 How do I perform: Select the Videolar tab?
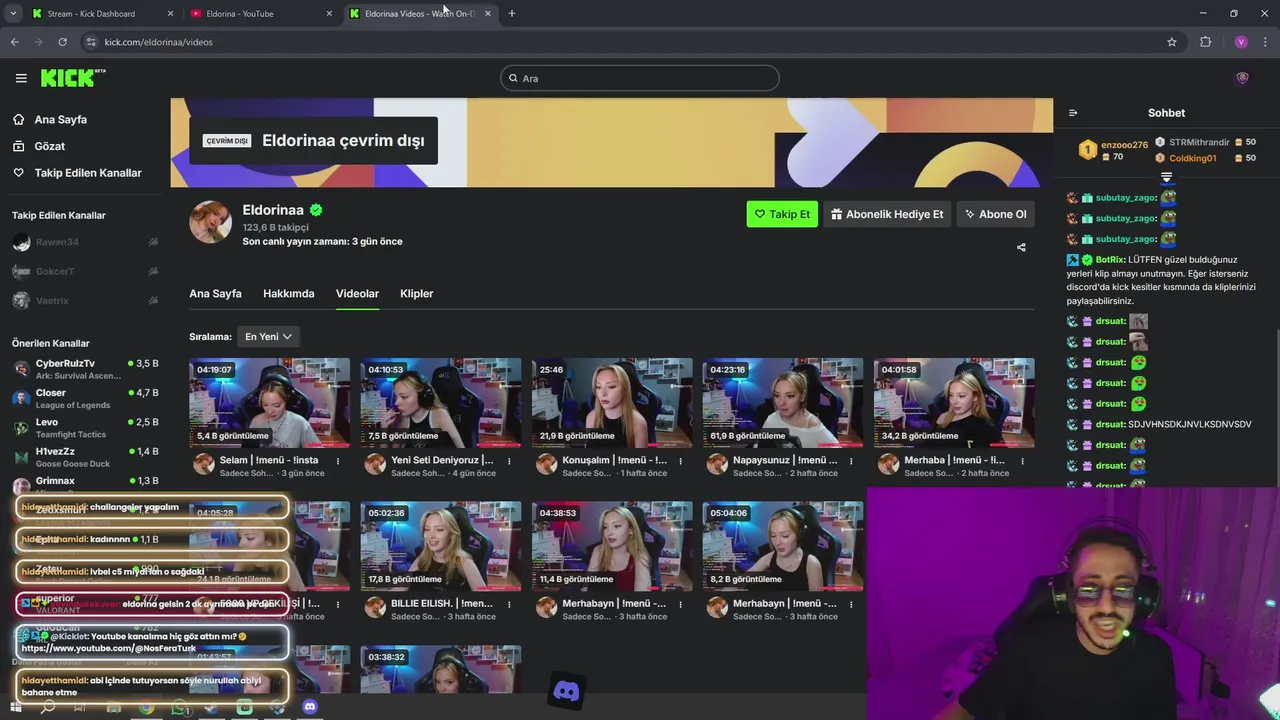point(357,293)
